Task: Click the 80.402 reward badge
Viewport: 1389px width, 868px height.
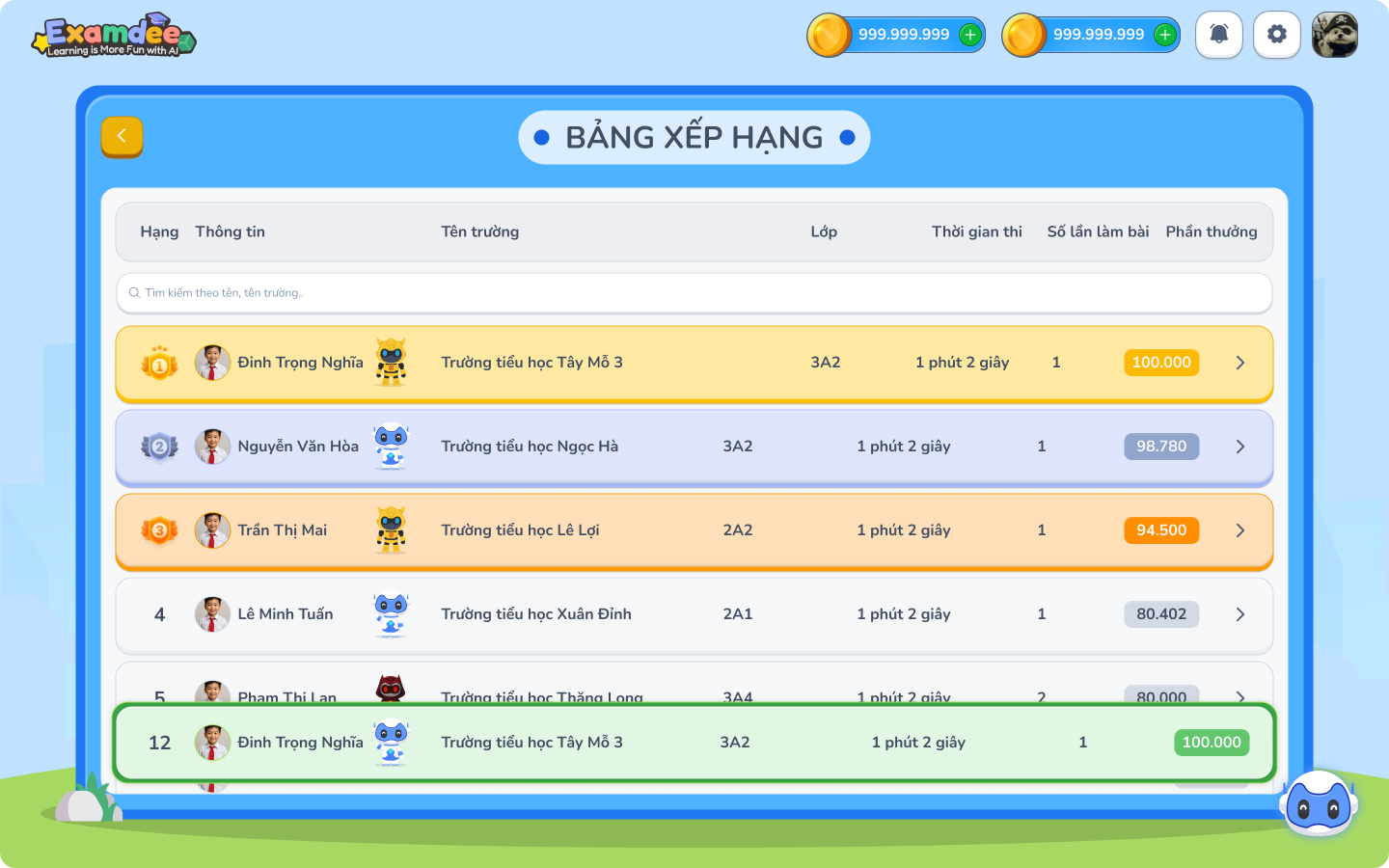Action: point(1161,614)
